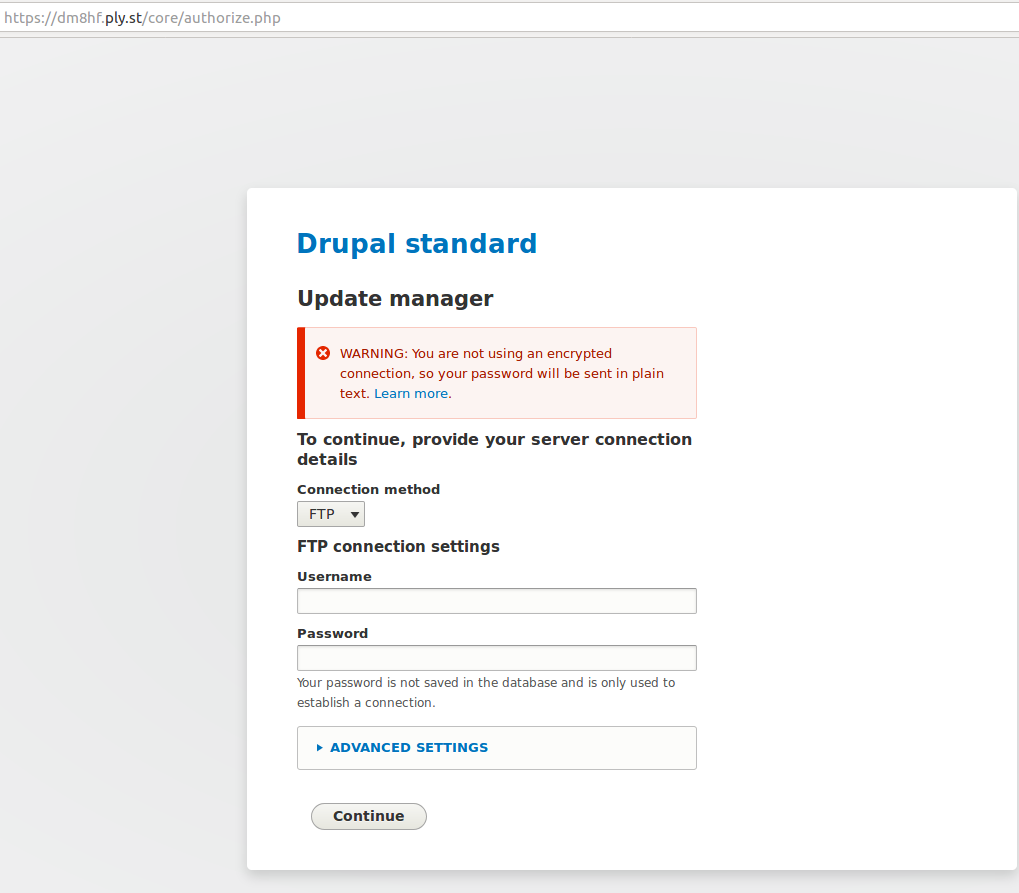Click the Connection method label
Screen dimensions: 1019x893
click(x=368, y=489)
